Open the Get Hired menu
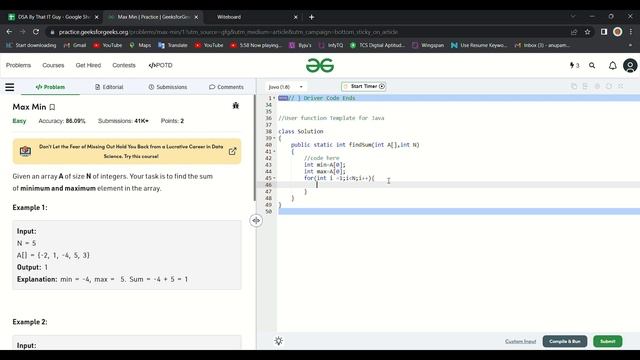This screenshot has height=360, width=640. point(88,65)
